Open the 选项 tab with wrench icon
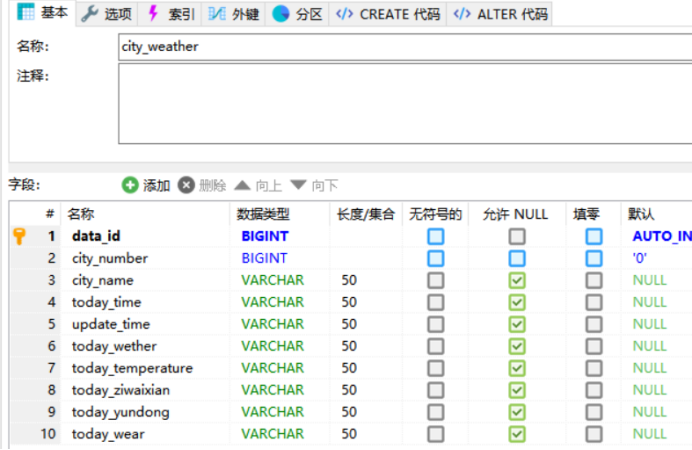Viewport: 692px width, 450px height. [106, 14]
